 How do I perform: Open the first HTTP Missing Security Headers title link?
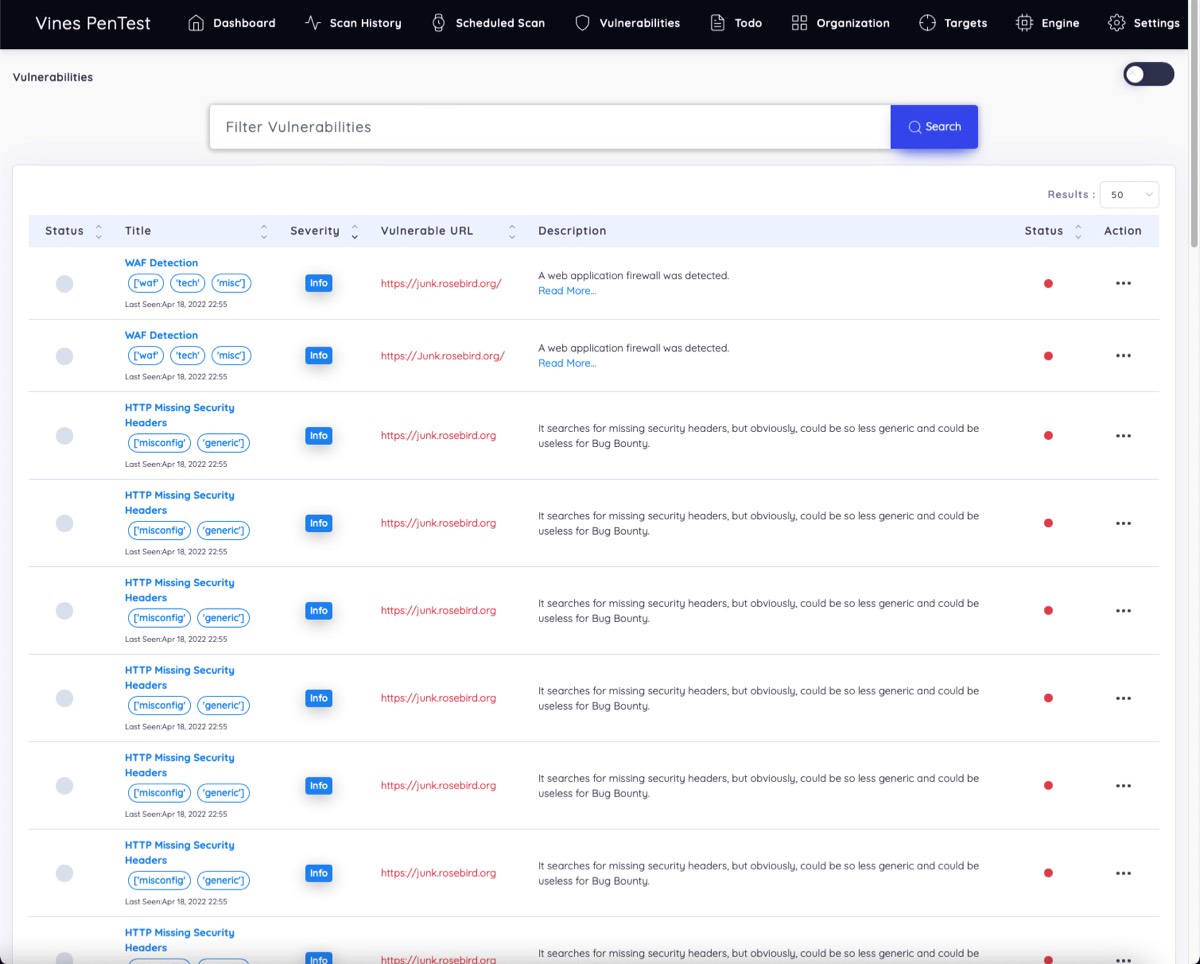click(180, 415)
